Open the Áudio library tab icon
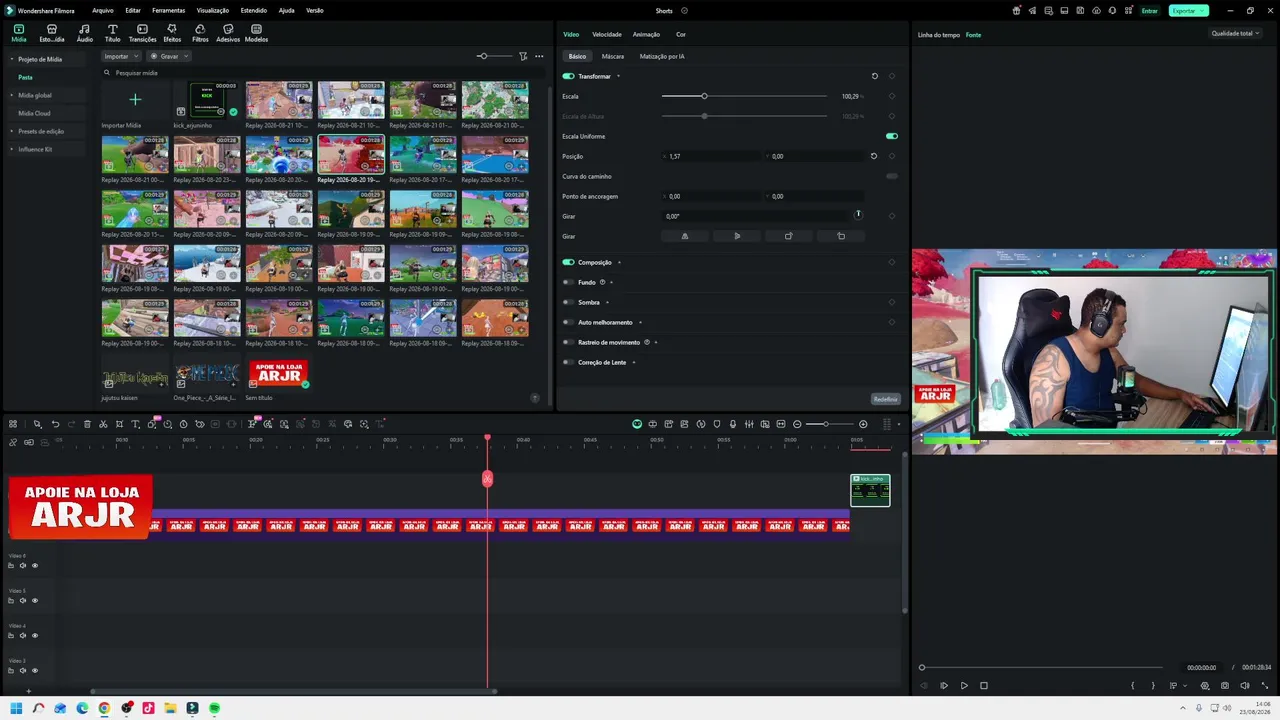Viewport: 1280px width, 720px height. 84,30
